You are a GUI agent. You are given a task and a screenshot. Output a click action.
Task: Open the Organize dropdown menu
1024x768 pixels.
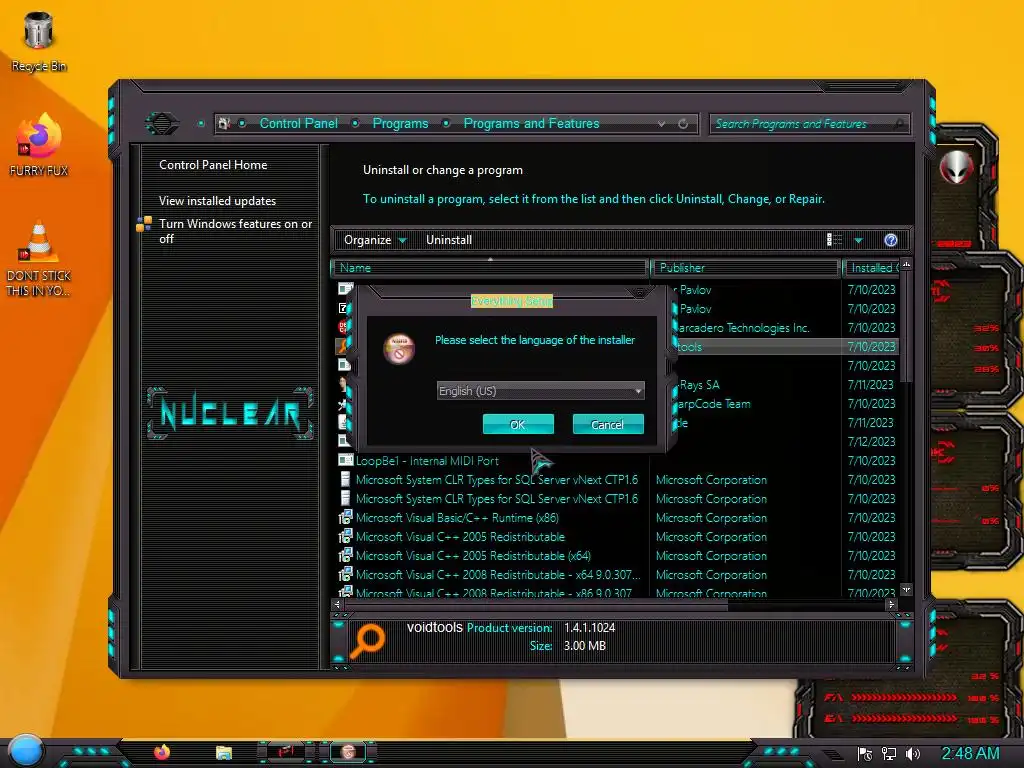pyautogui.click(x=375, y=240)
